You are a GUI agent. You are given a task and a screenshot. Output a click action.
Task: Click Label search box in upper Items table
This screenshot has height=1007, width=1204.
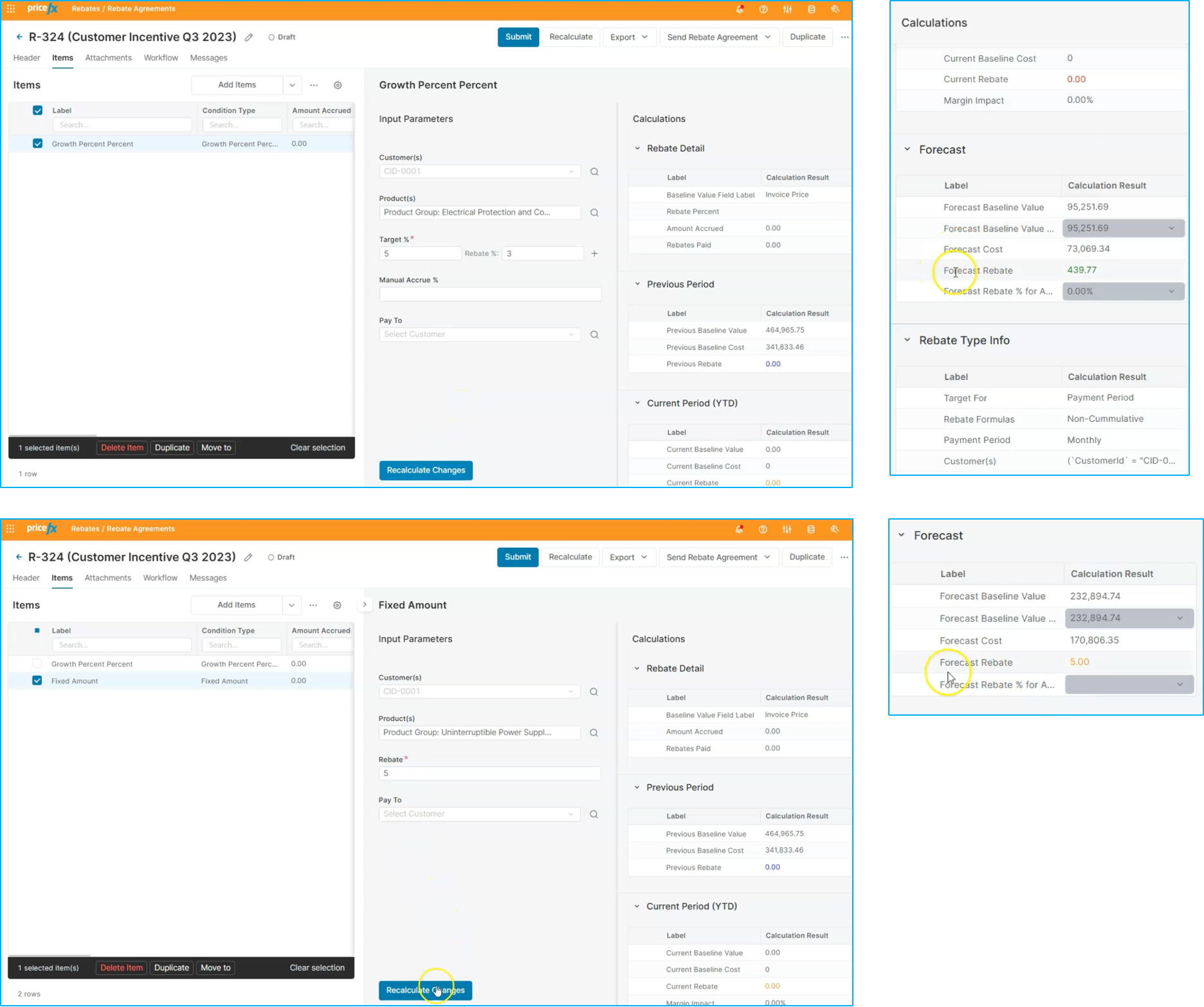click(122, 125)
